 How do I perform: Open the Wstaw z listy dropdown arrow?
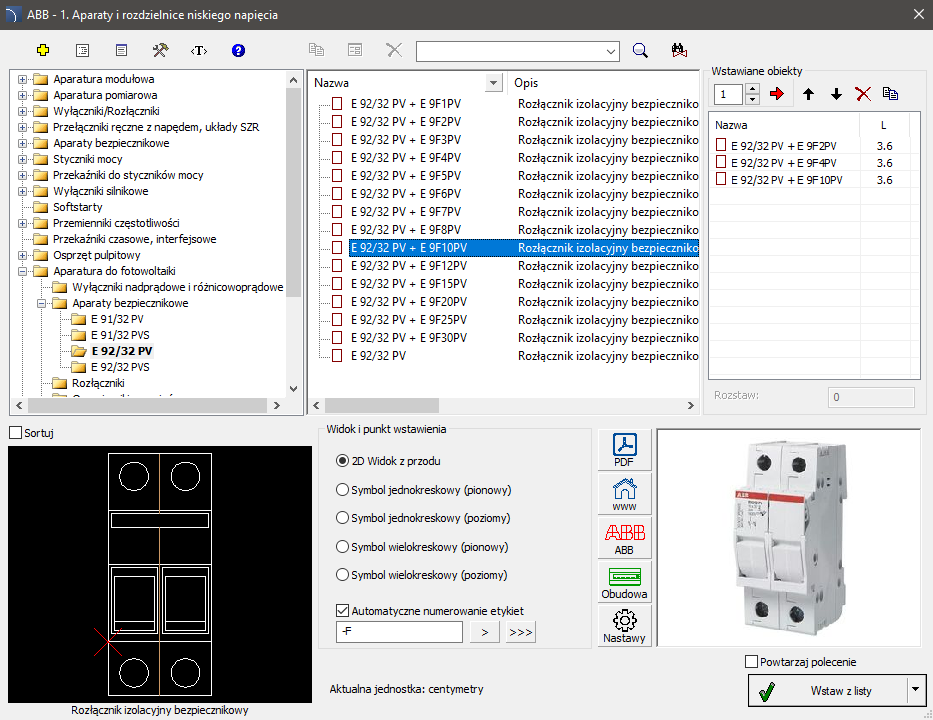915,690
